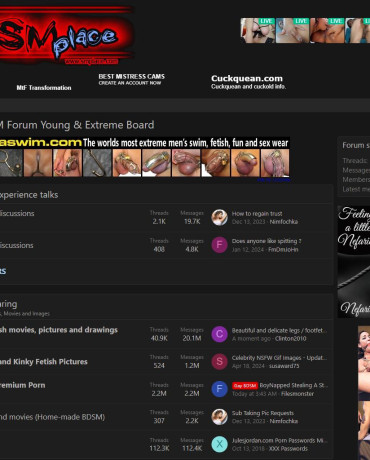This screenshot has width=370, height=460.
Task: Click the 112.3K threads count
Action: [159, 448]
